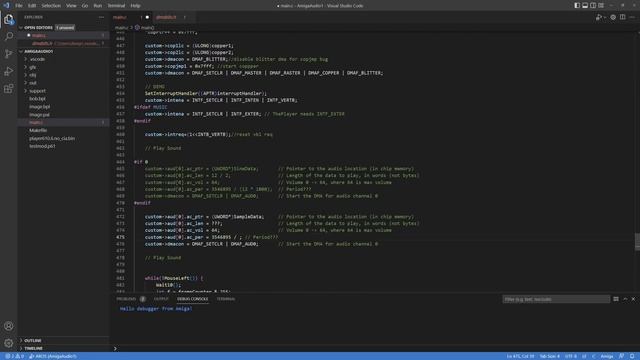Collapse the AMIGAAUDIO1 folder section
The image size is (640, 360).
coord(64,51)
